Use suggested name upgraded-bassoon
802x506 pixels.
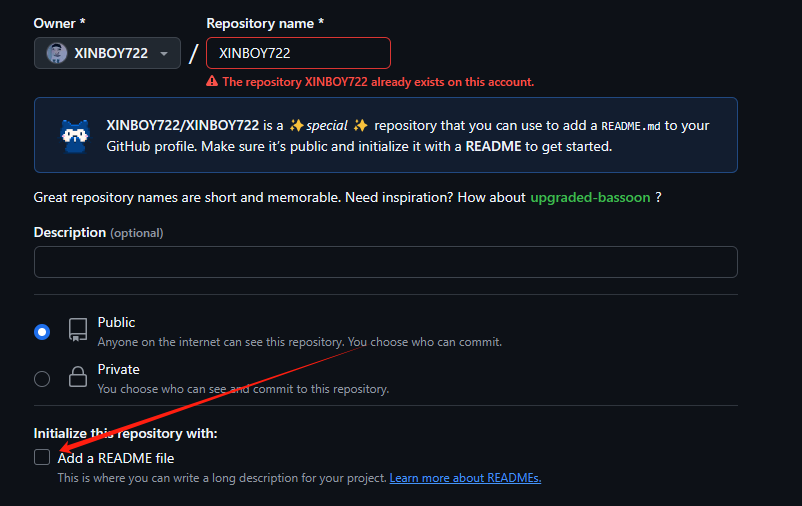(x=590, y=197)
